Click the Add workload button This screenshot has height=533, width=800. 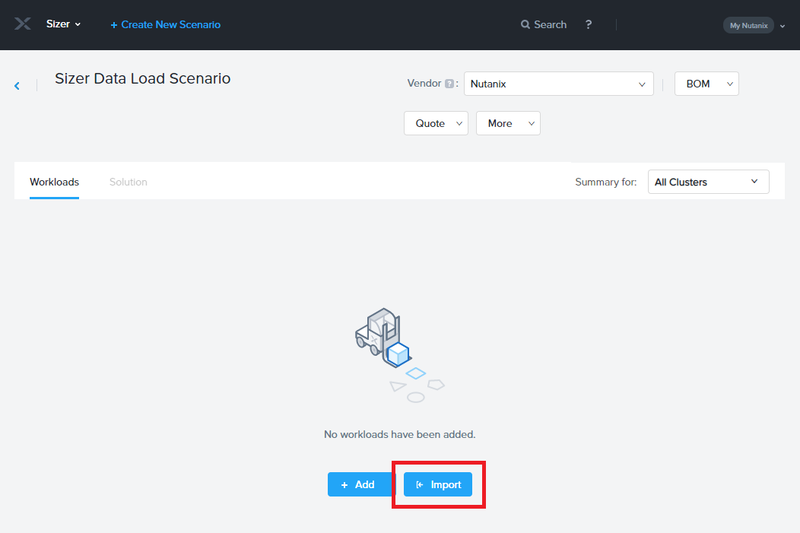click(359, 484)
